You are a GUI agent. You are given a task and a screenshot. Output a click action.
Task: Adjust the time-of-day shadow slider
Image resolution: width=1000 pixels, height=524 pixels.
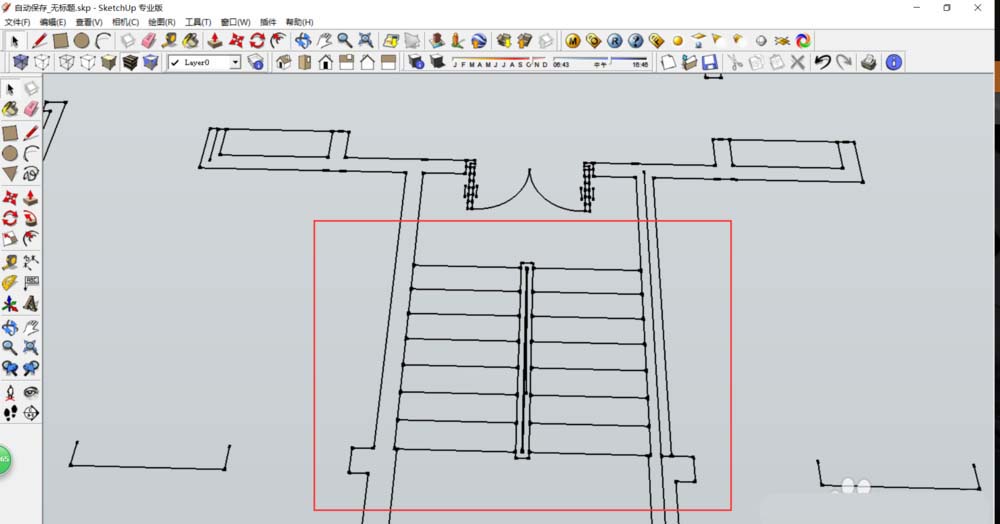click(601, 62)
